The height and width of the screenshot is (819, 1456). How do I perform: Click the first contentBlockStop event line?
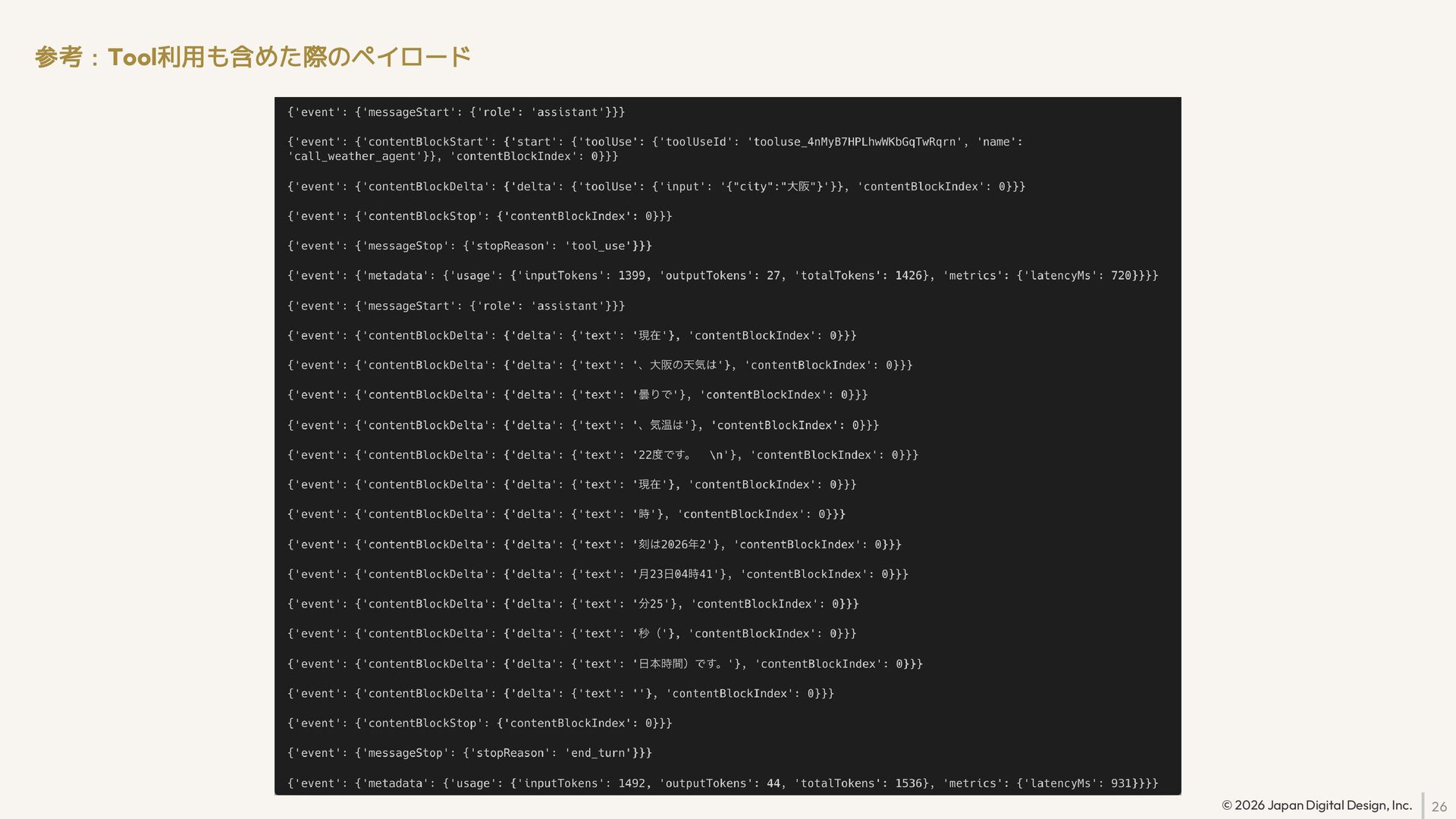pyautogui.click(x=479, y=216)
